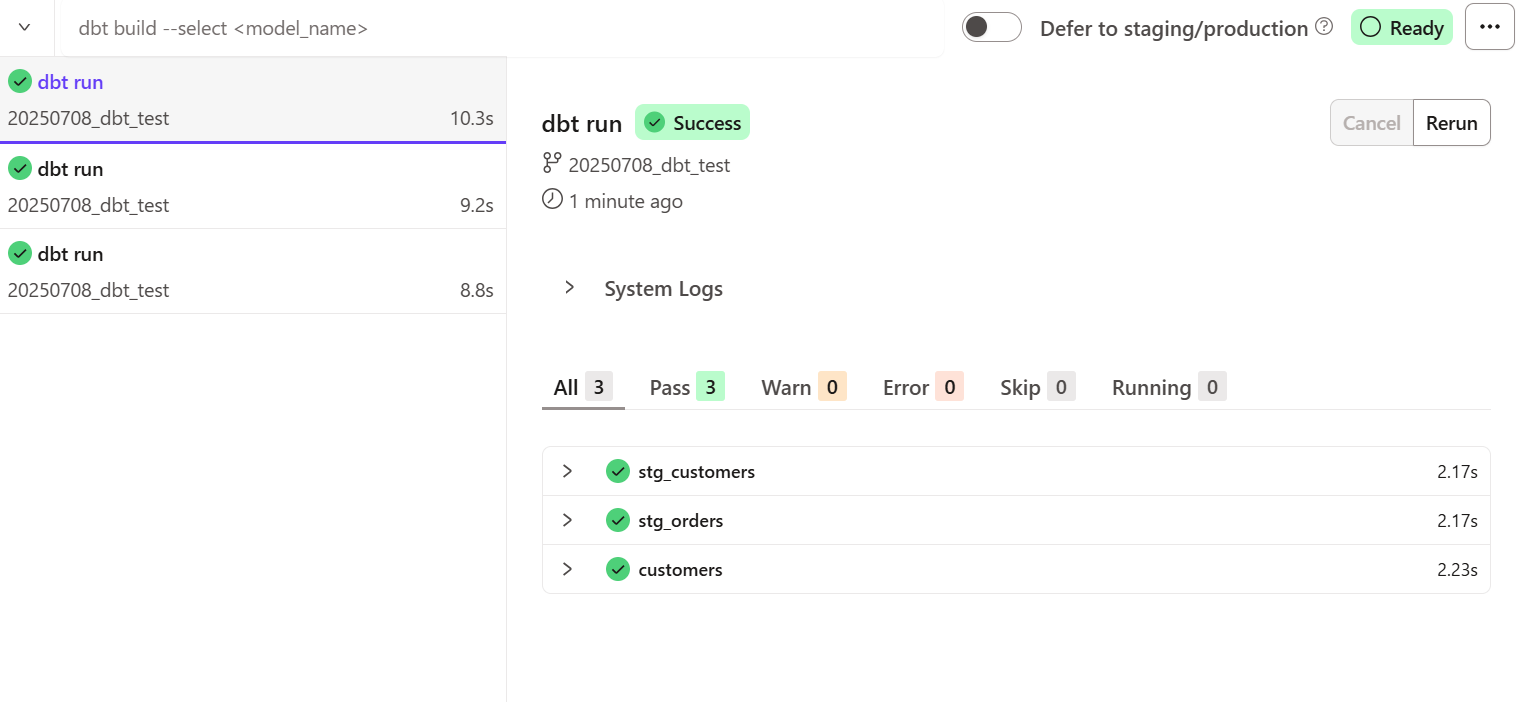The height and width of the screenshot is (702, 1521).
Task: Click the Success status badge
Action: click(x=692, y=123)
